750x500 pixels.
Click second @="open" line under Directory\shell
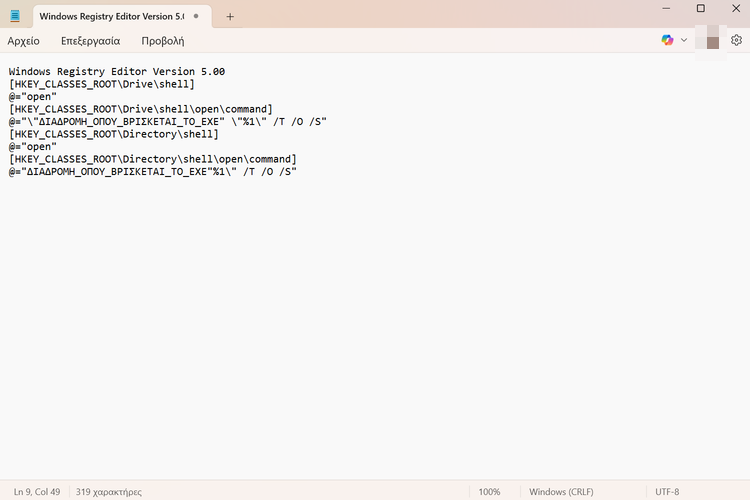tap(33, 147)
